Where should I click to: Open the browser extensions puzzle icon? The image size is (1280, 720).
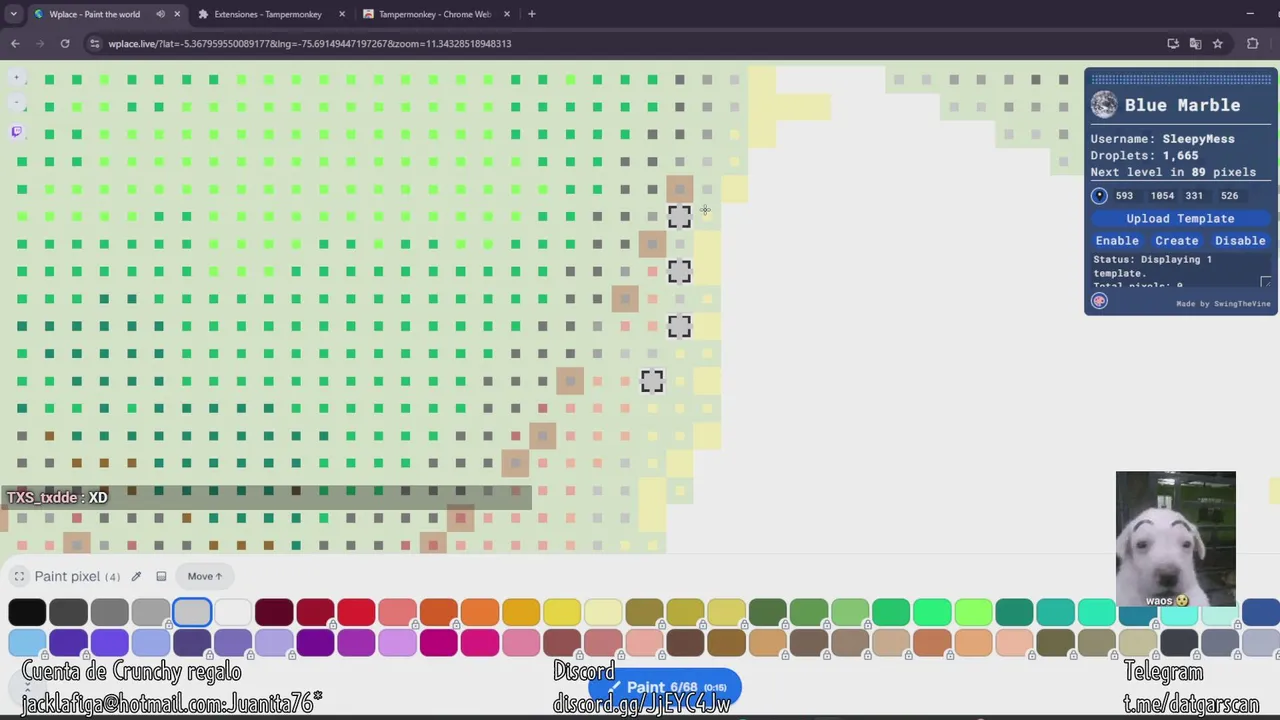click(1252, 43)
